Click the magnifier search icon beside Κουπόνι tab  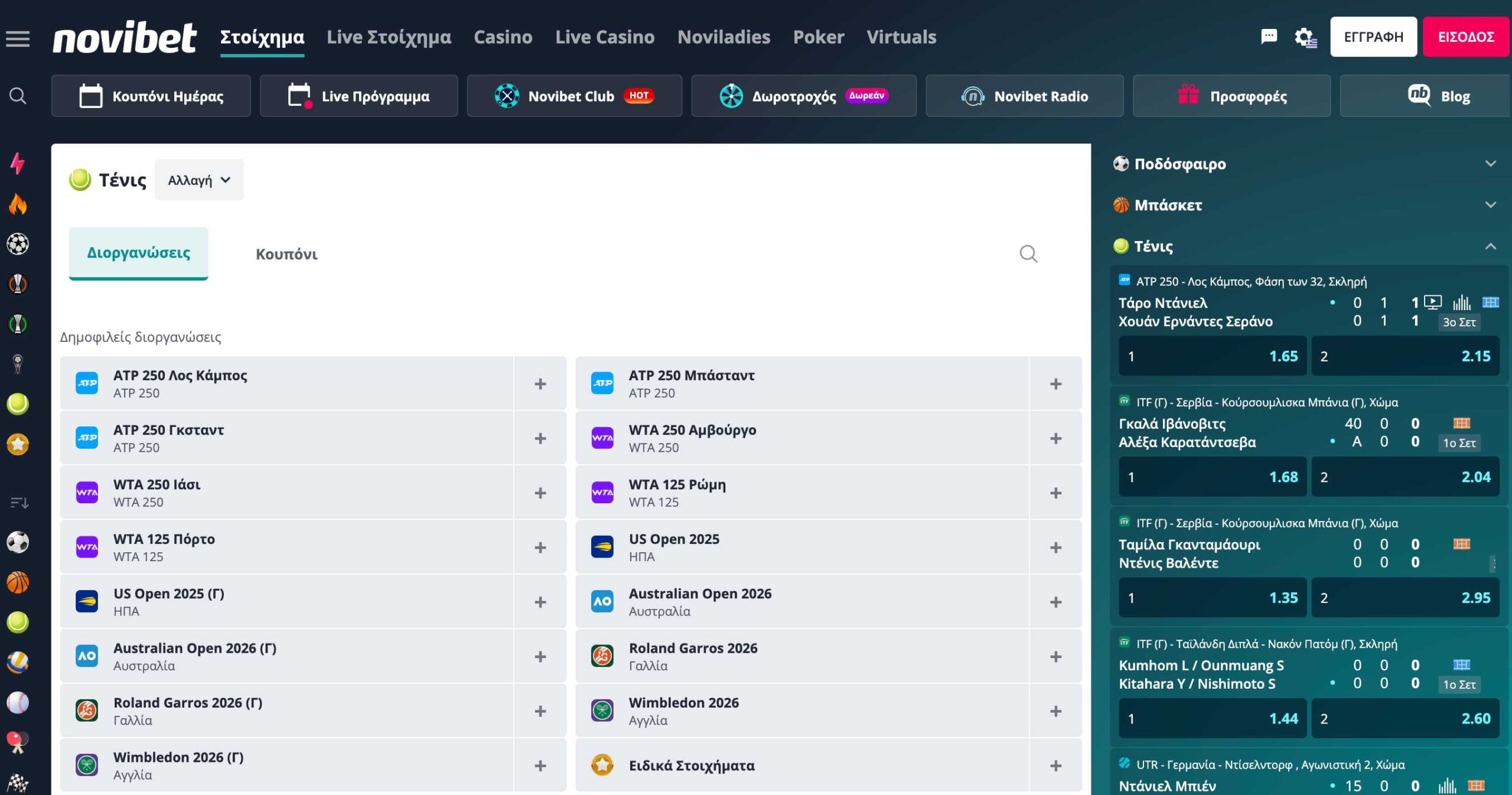(x=1028, y=254)
